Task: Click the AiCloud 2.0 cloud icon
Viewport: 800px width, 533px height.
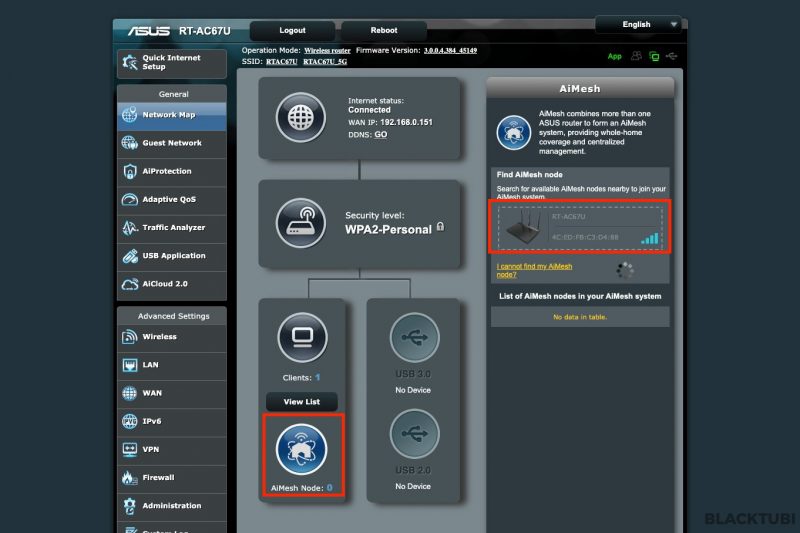Action: click(130, 284)
